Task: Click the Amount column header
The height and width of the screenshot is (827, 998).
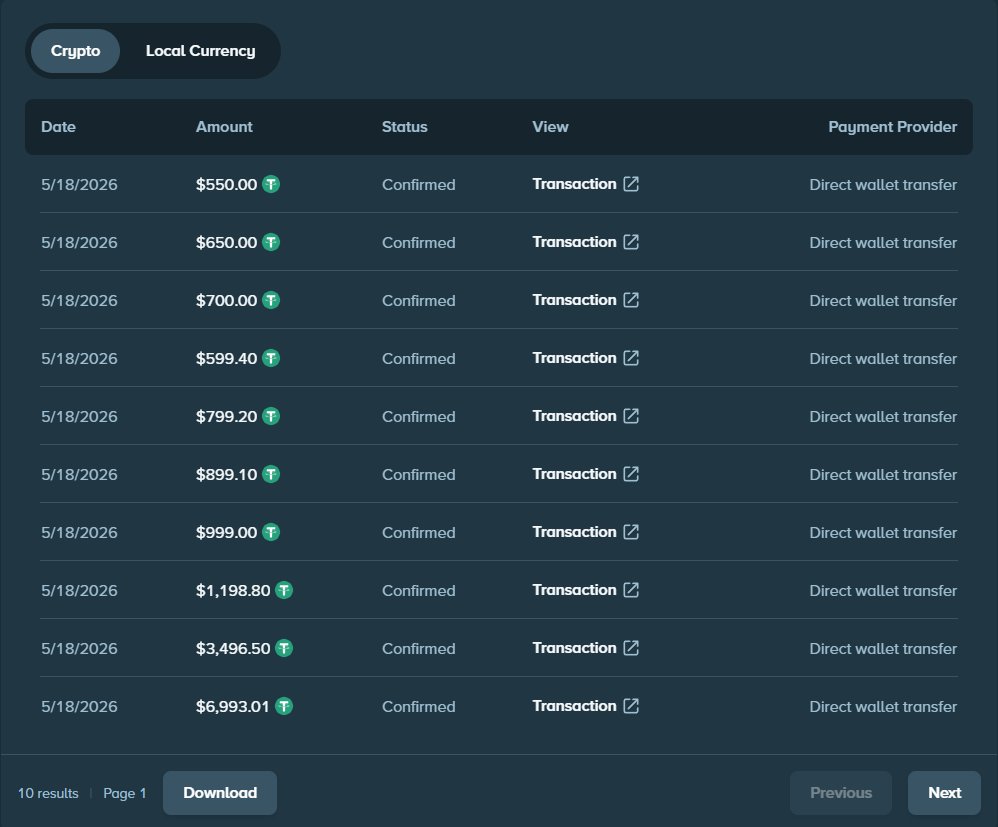Action: click(x=224, y=127)
